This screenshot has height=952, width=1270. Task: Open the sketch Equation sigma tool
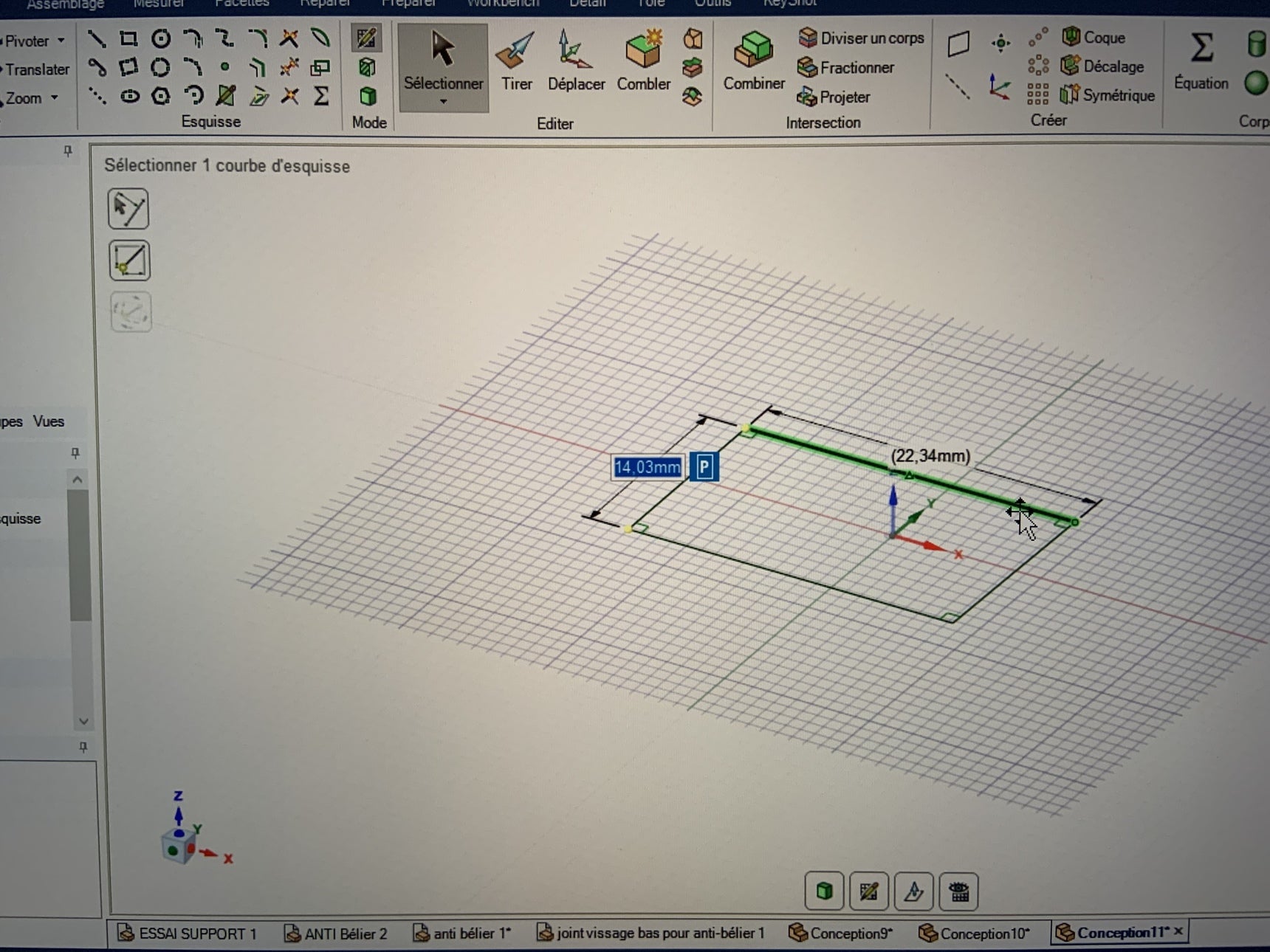coord(321,97)
